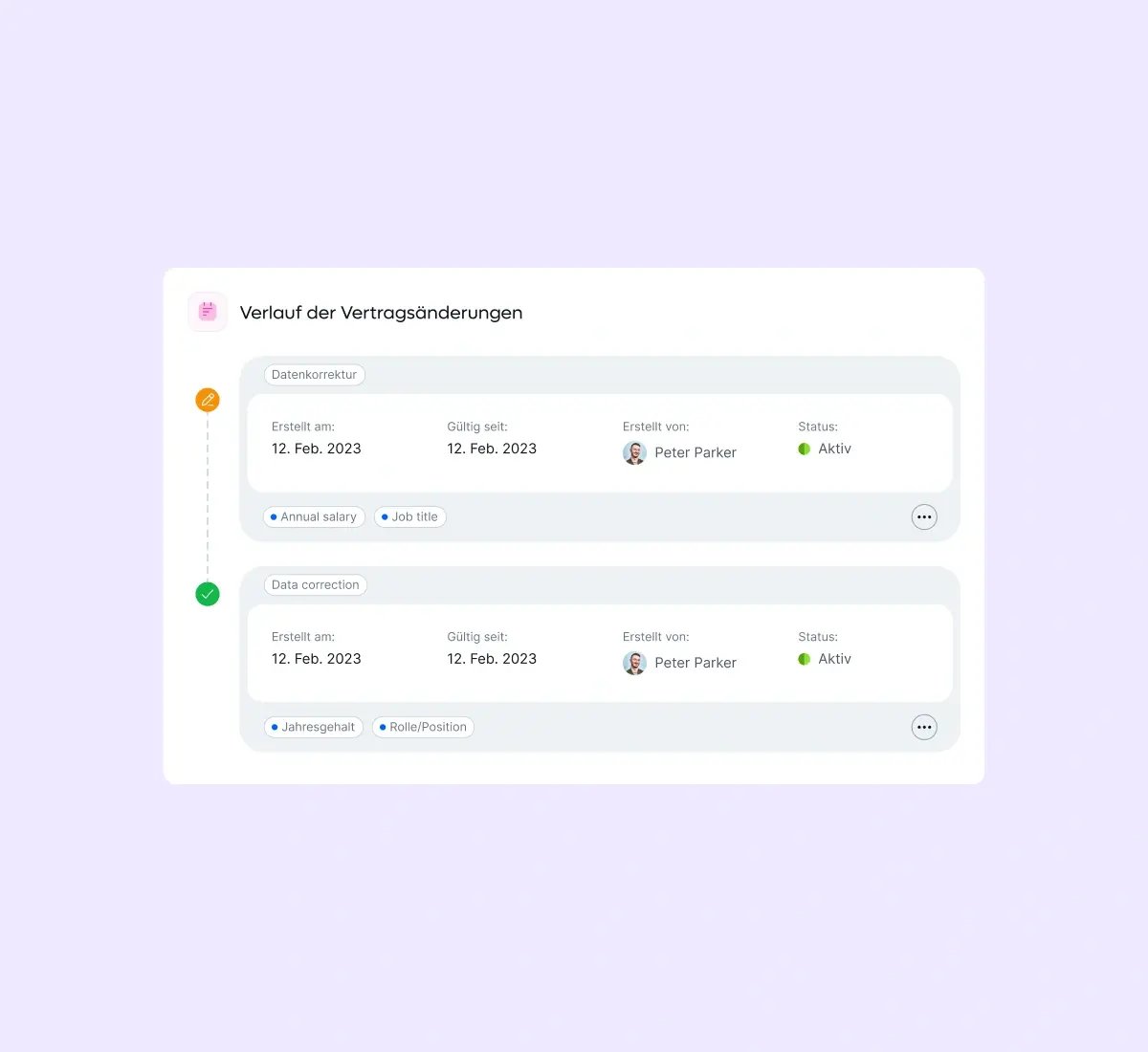Select the green checkmark timeline marker
The height and width of the screenshot is (1052, 1148).
point(208,594)
